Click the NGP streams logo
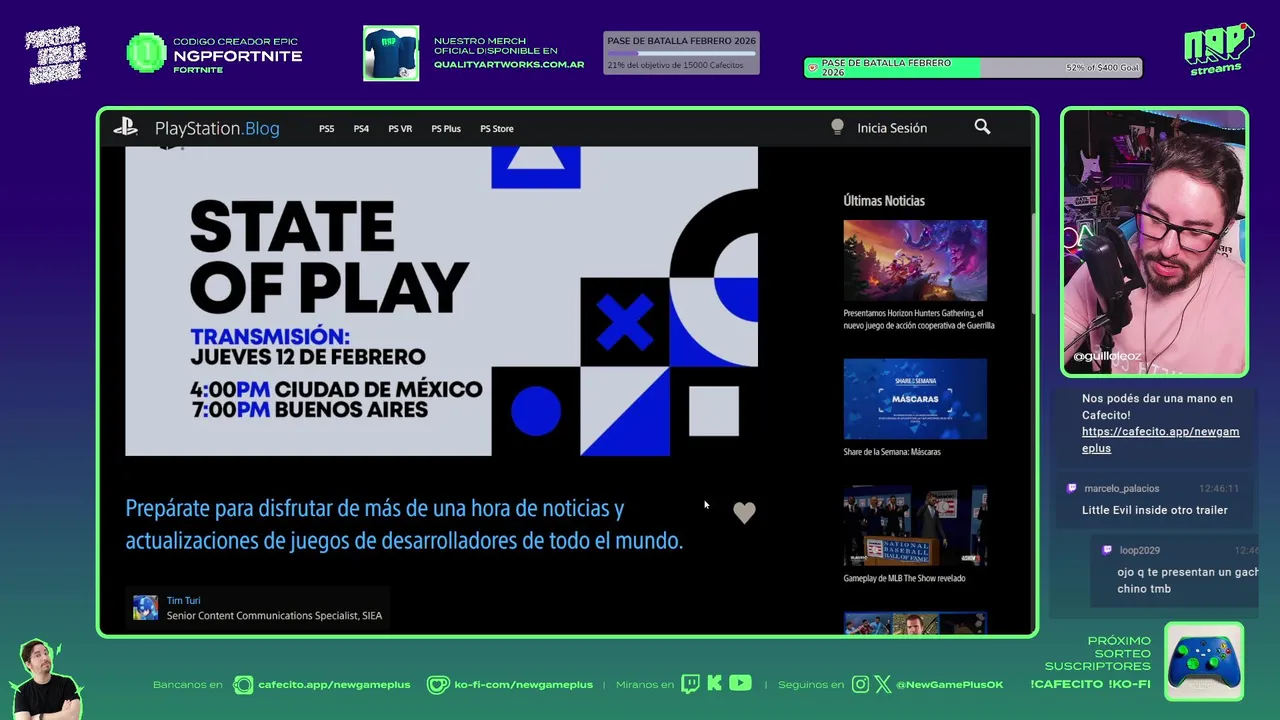This screenshot has height=720, width=1280. 1218,49
